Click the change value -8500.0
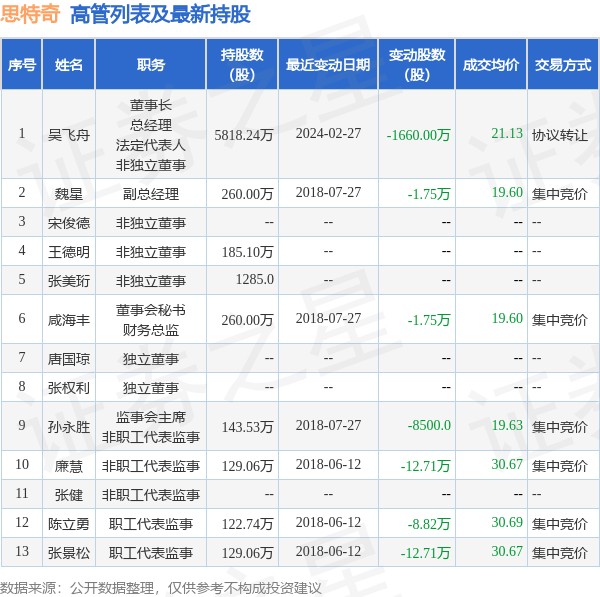 (x=429, y=425)
